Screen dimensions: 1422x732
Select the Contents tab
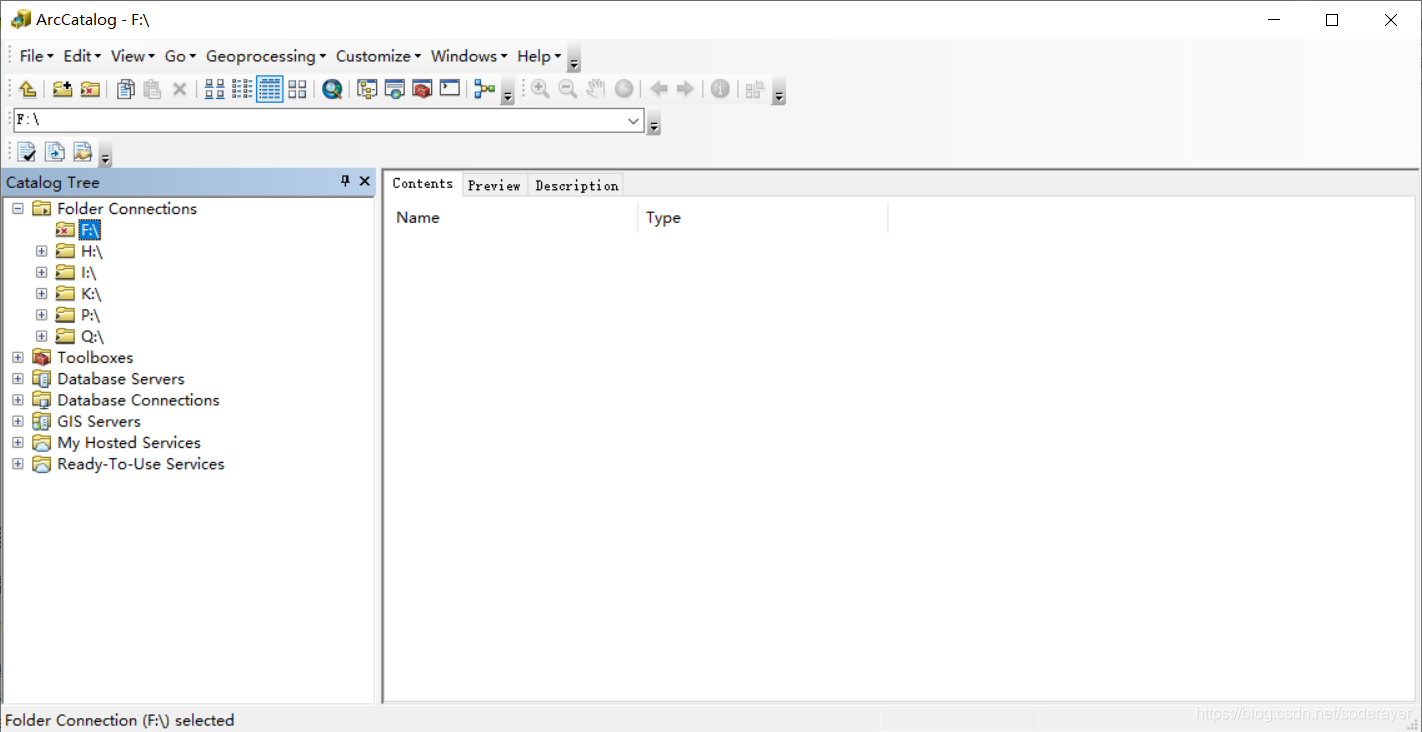pyautogui.click(x=423, y=184)
